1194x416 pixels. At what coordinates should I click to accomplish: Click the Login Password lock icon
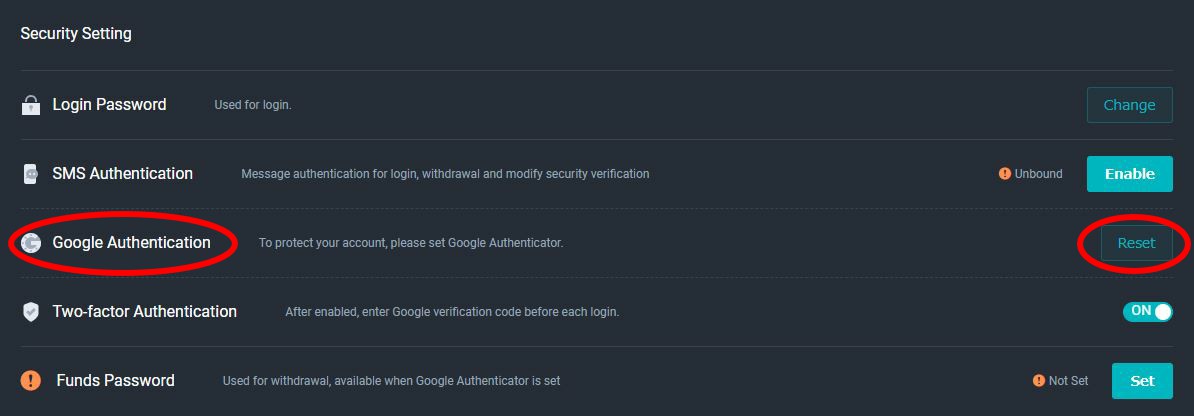pyautogui.click(x=30, y=105)
